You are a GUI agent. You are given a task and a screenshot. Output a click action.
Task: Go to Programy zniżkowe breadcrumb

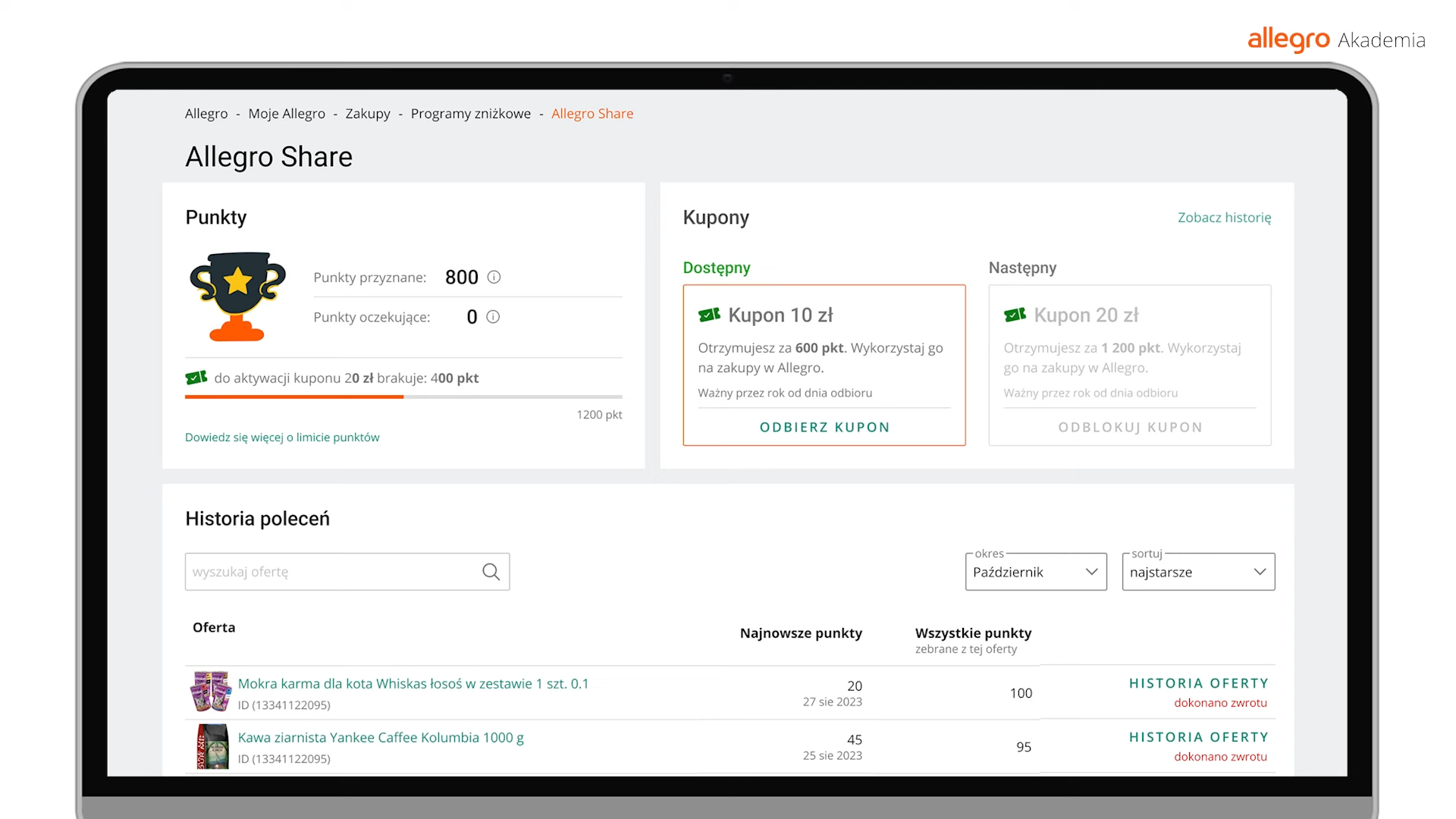pyautogui.click(x=471, y=114)
